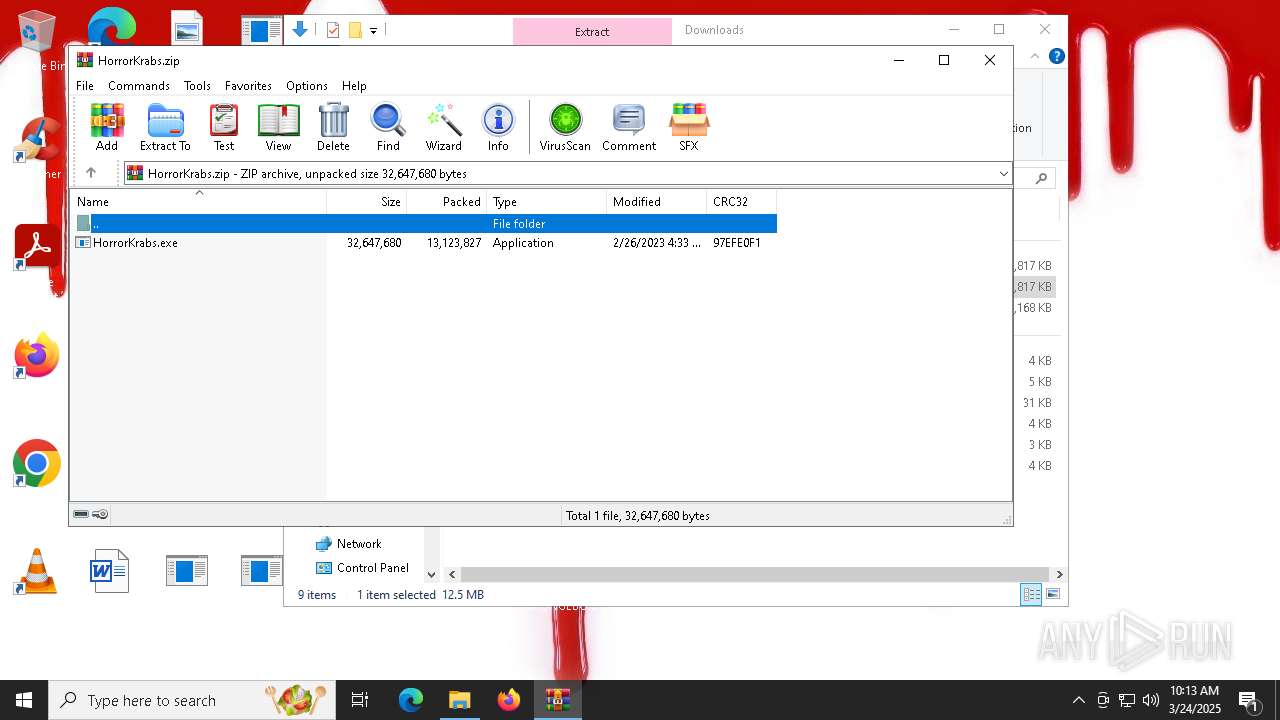Click the key password icon in status bar

tap(100, 515)
